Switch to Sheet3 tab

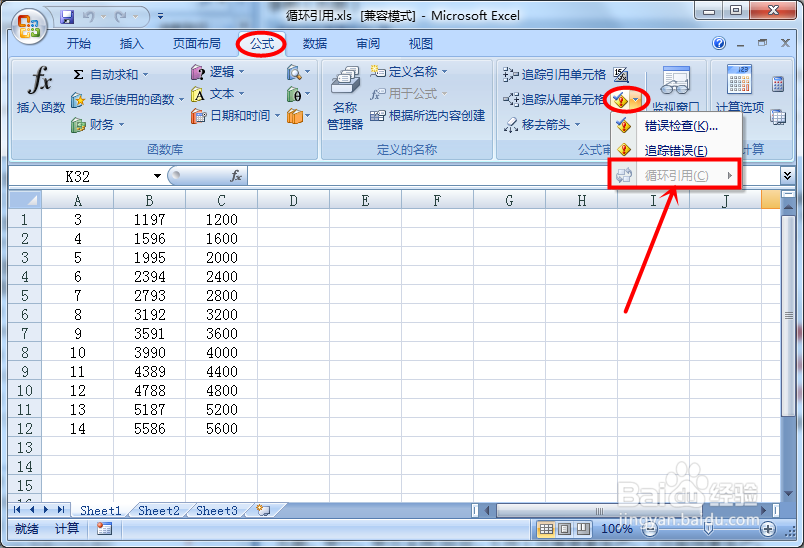tap(217, 511)
